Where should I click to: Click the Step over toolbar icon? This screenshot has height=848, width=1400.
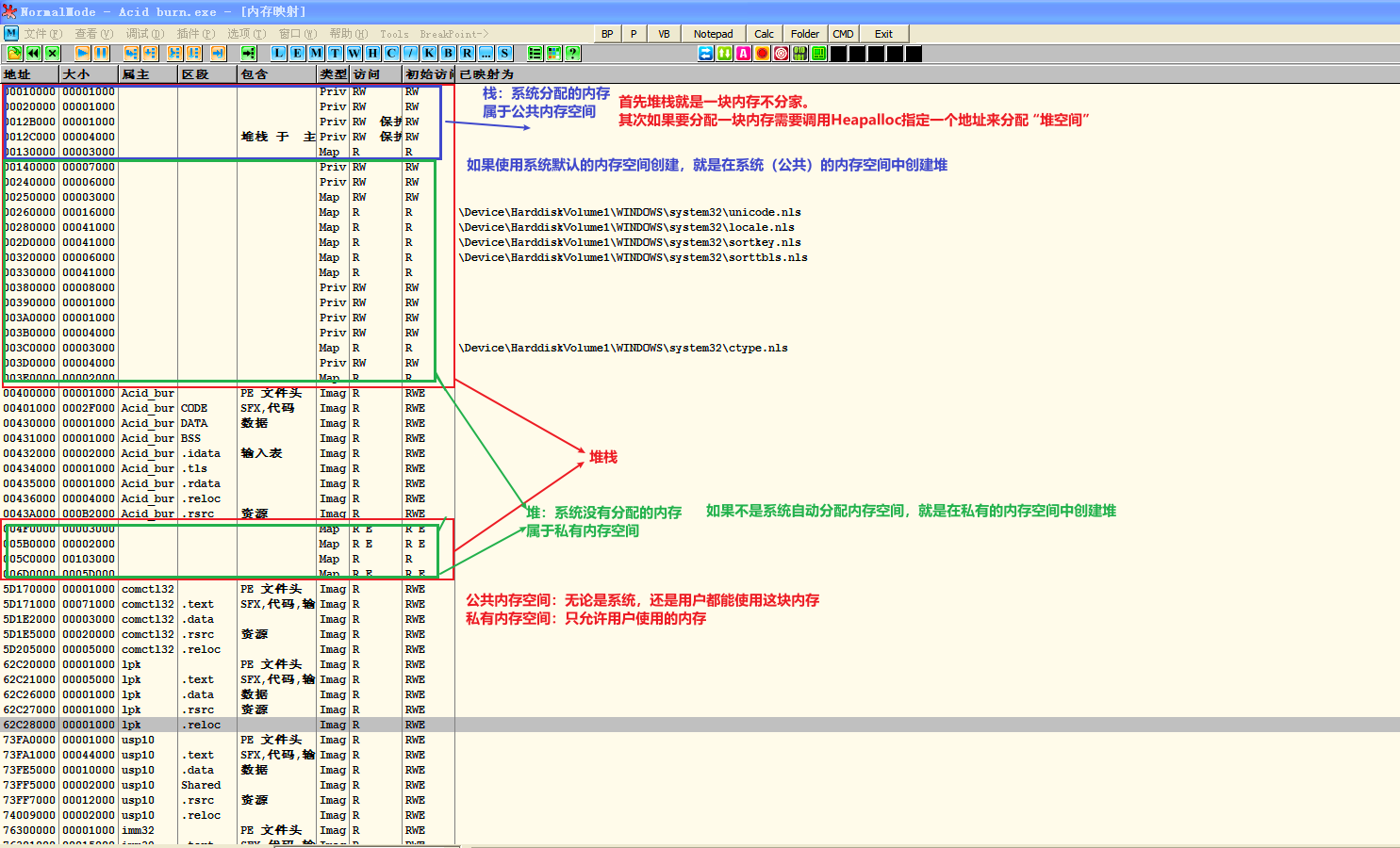[x=150, y=54]
